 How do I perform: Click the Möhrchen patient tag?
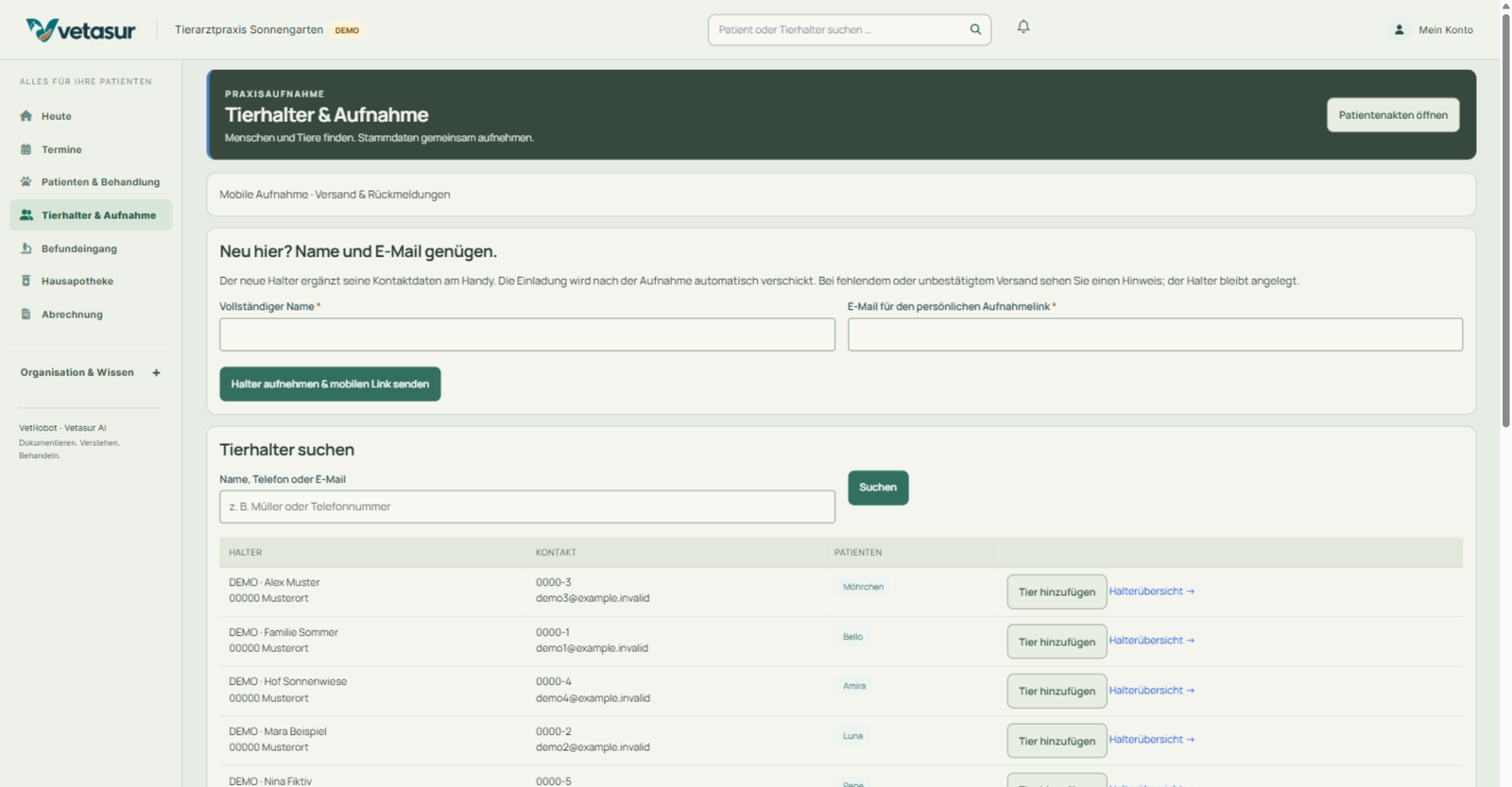(864, 587)
